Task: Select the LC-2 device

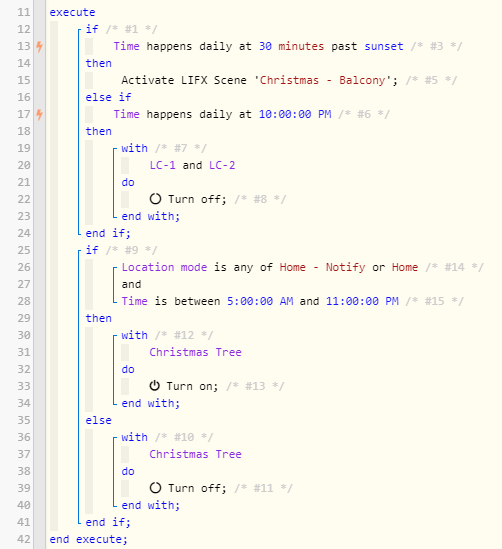Action: point(222,165)
